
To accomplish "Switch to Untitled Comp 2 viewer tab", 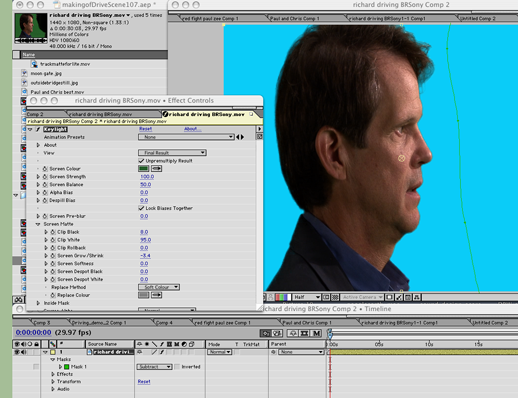I will [x=478, y=19].
